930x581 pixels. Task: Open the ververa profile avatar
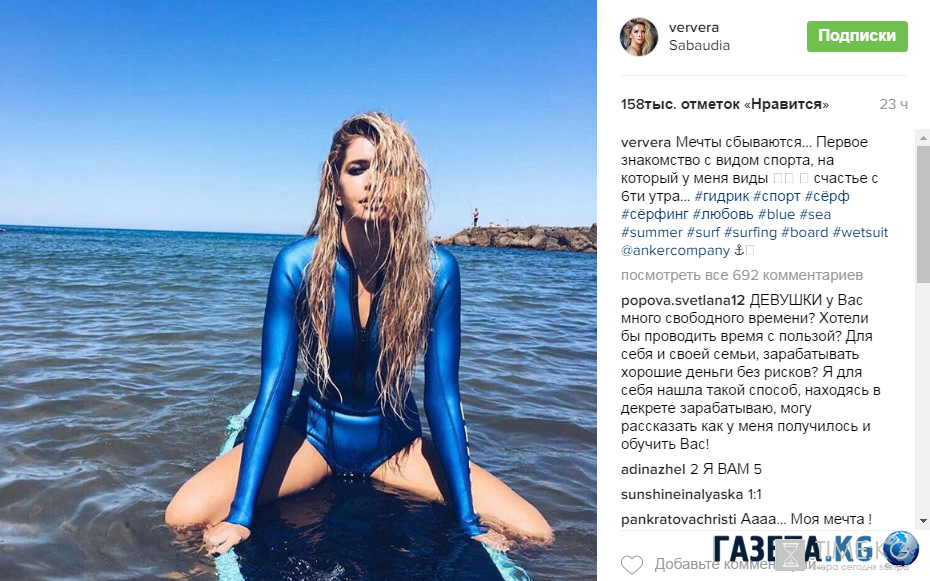click(639, 37)
